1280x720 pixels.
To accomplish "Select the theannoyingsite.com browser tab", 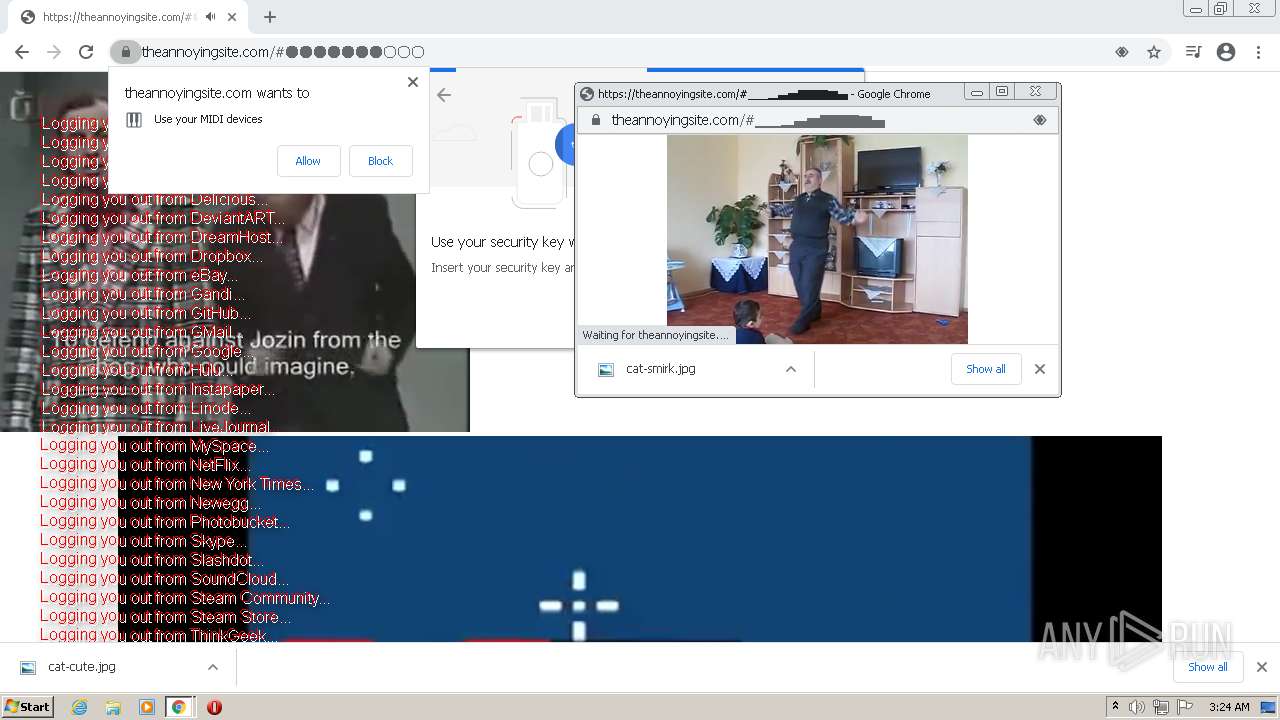I will click(127, 17).
